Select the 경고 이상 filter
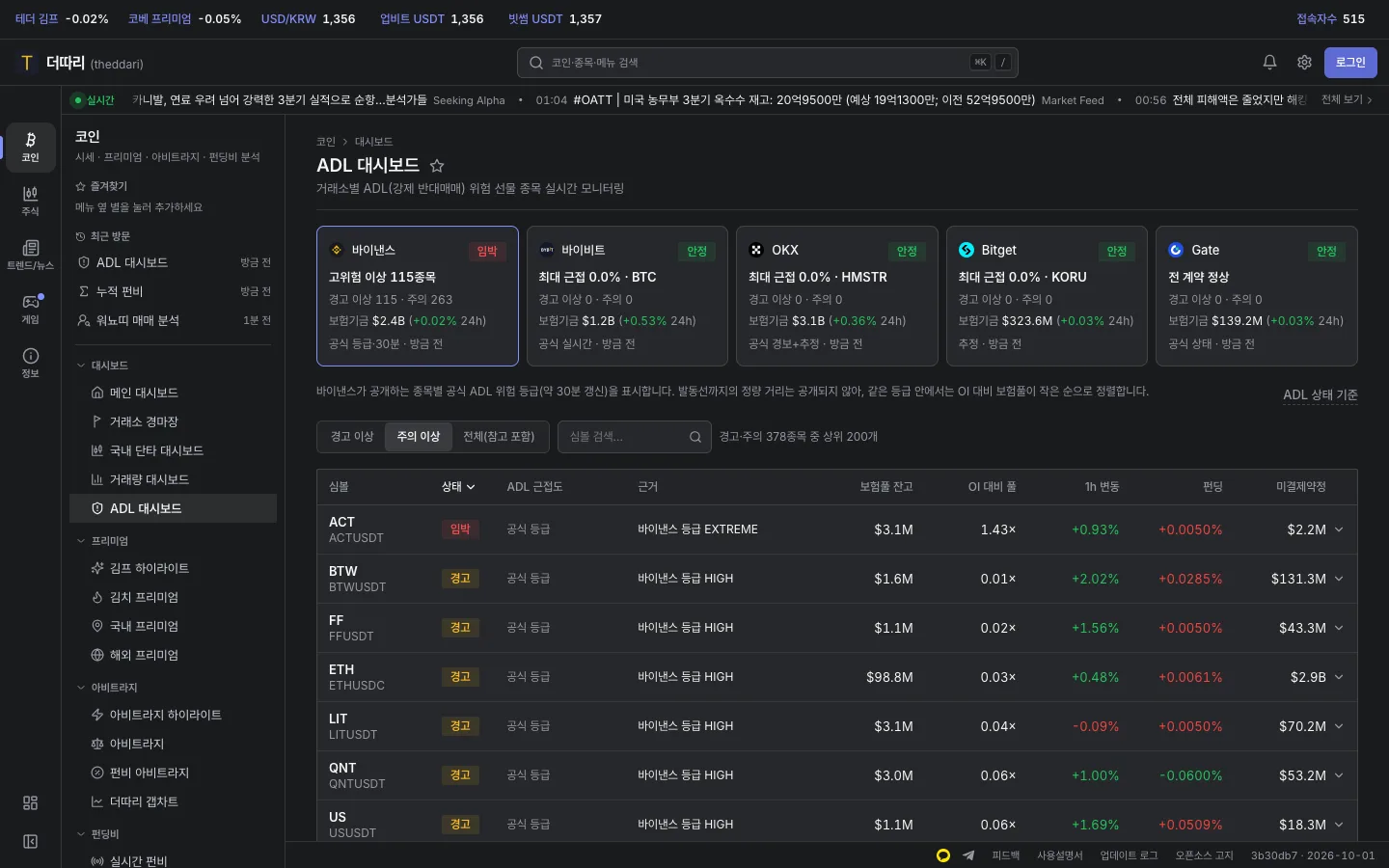The image size is (1389, 868). (352, 437)
